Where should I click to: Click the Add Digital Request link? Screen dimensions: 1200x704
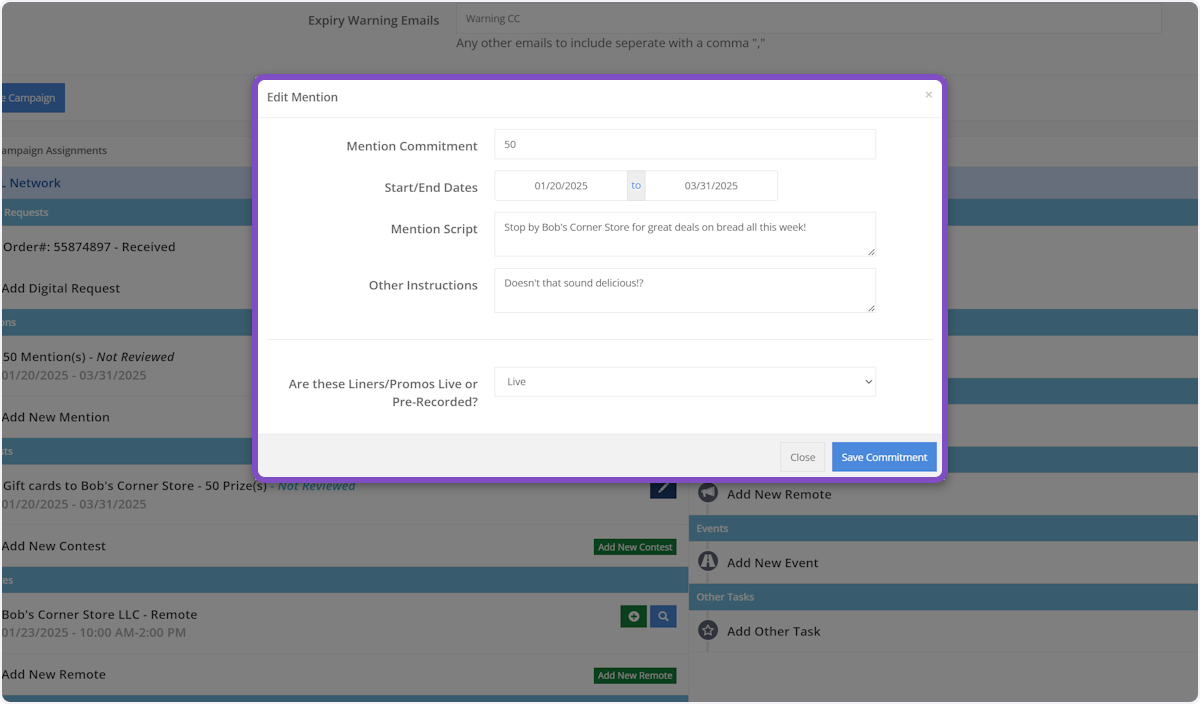coord(61,288)
